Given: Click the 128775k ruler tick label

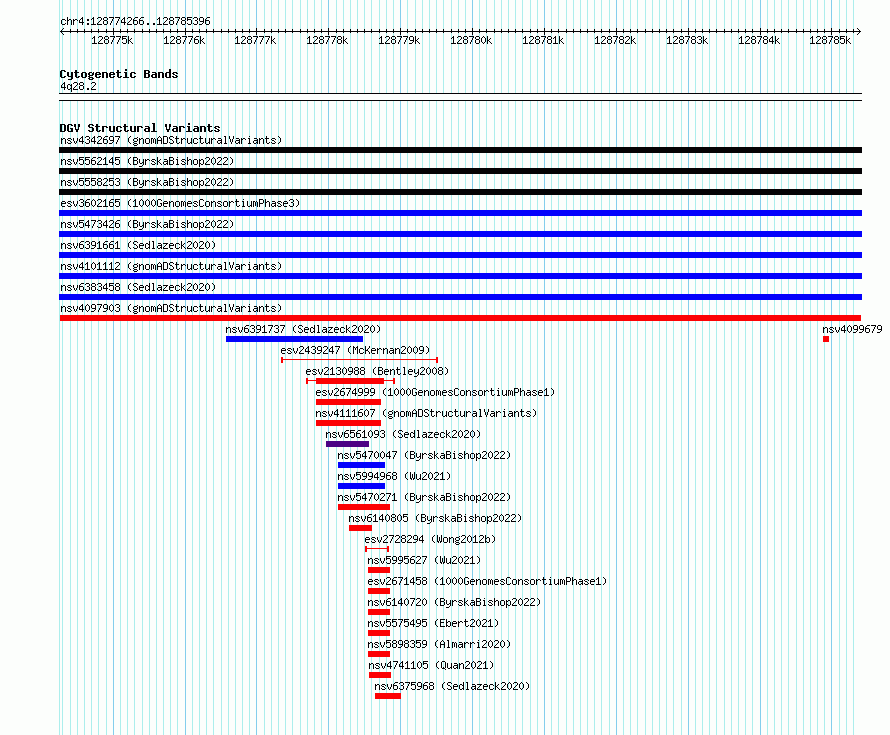Looking at the screenshot, I should pos(112,40).
